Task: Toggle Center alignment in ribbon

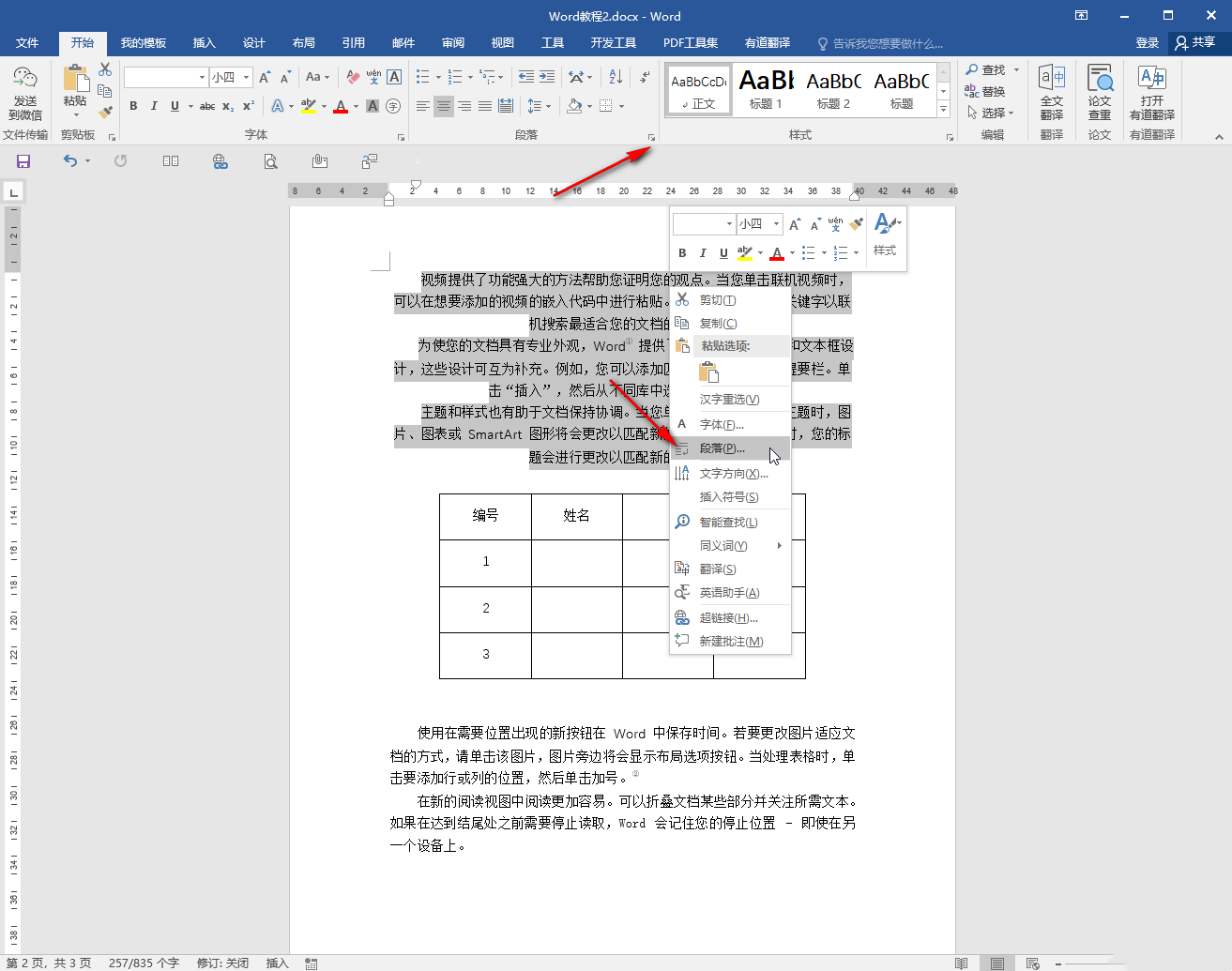Action: 444,106
